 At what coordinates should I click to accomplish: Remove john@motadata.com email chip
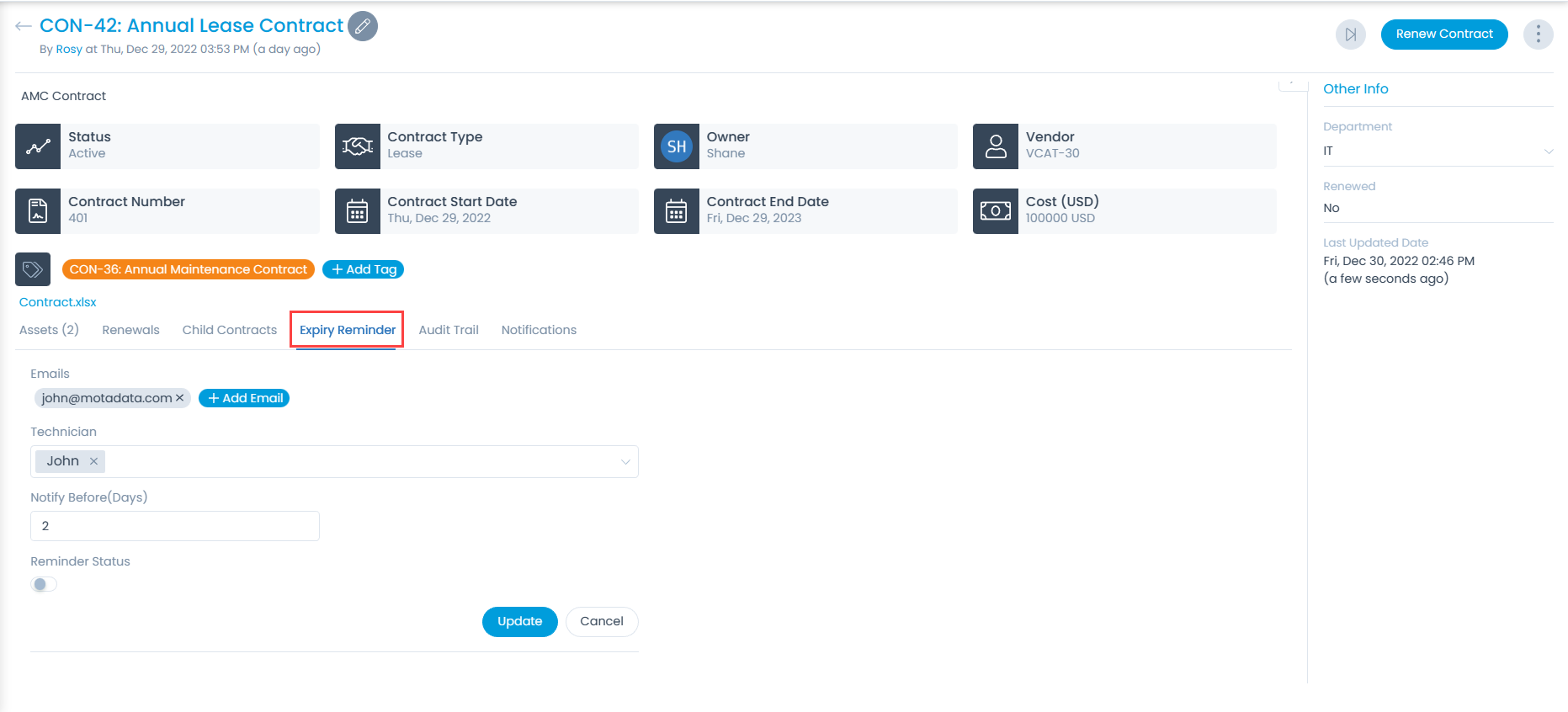pos(180,398)
